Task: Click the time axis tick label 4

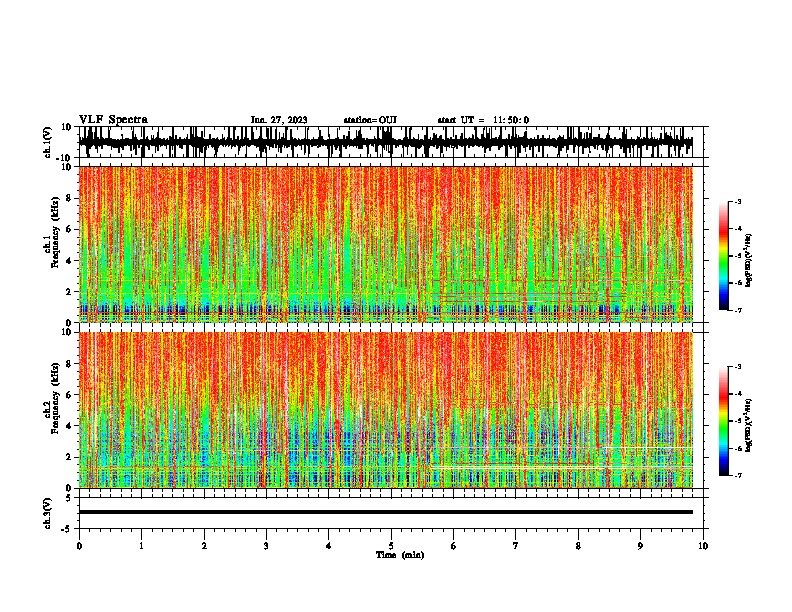Action: click(329, 546)
